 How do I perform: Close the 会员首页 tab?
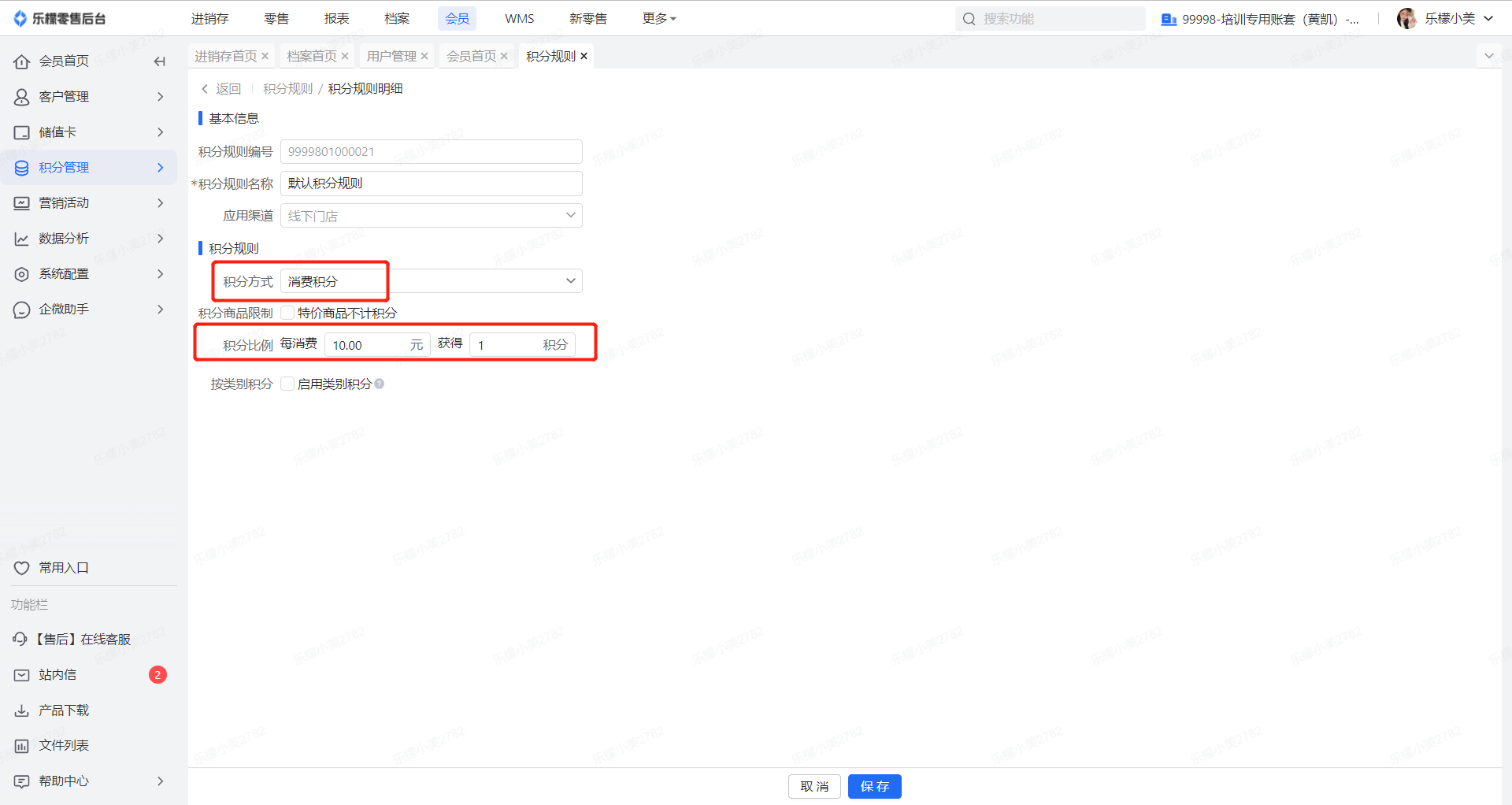coord(504,56)
